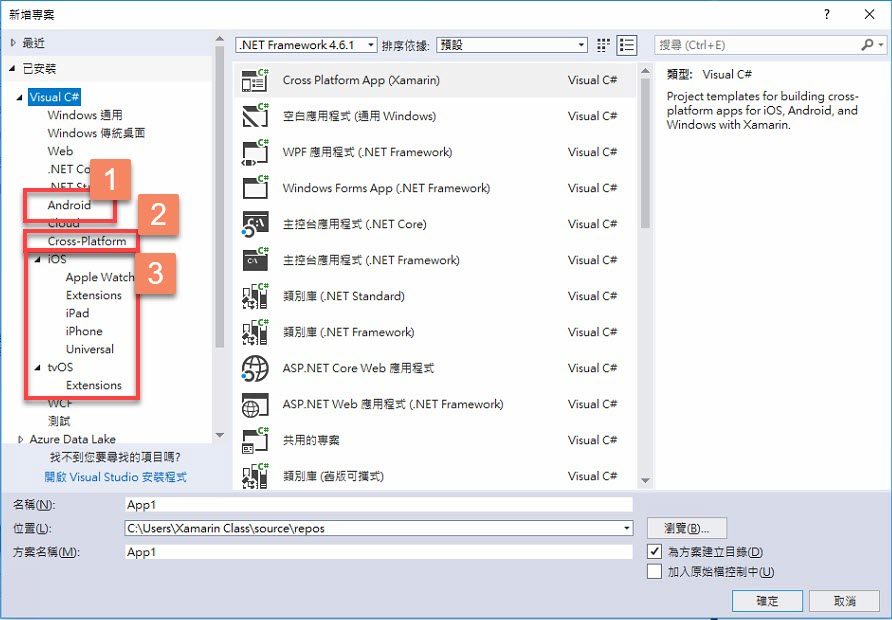The height and width of the screenshot is (620, 892).
Task: Collapse the 已安裝 node
Action: (13, 69)
